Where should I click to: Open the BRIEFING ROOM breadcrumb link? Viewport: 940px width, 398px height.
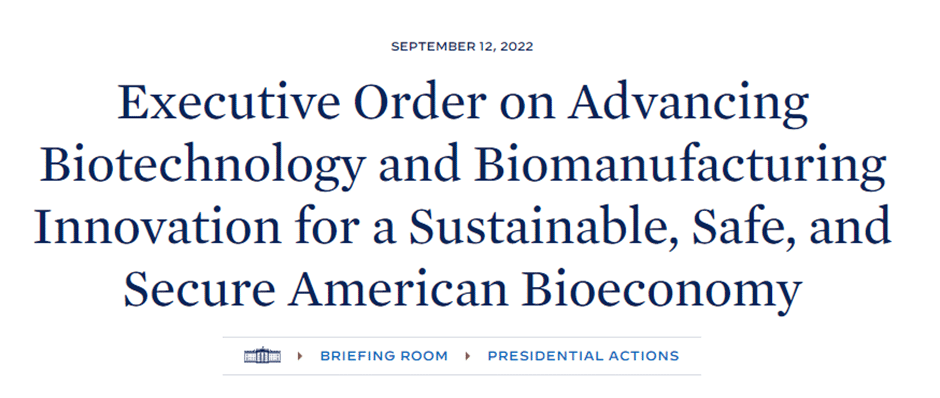[x=384, y=356]
